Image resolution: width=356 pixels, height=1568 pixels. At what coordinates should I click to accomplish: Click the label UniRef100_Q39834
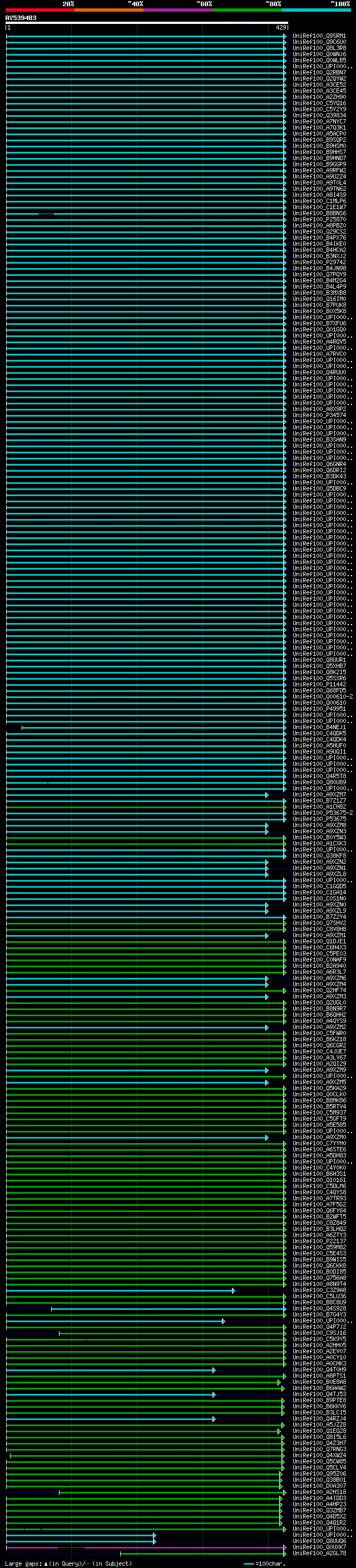pyautogui.click(x=319, y=115)
